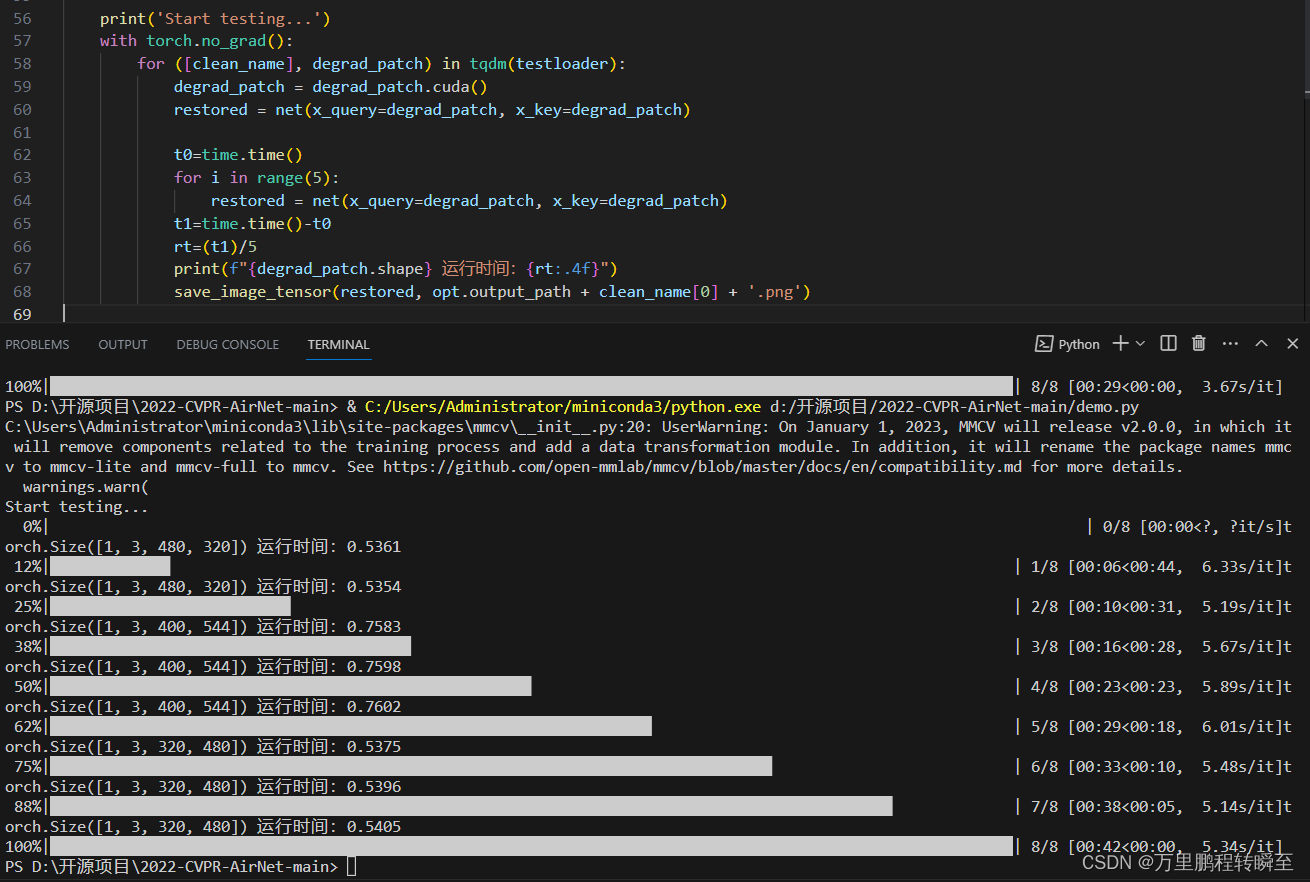Click the 0.5405 runtime output line
Viewport: 1310px width, 882px height.
click(x=203, y=826)
